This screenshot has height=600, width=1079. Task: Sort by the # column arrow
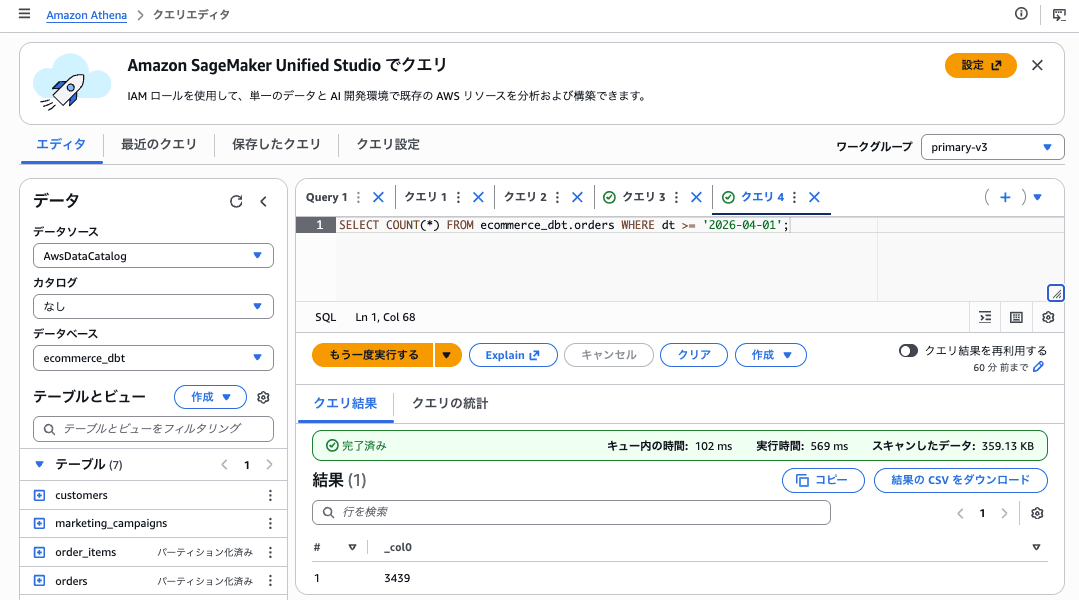click(x=352, y=548)
